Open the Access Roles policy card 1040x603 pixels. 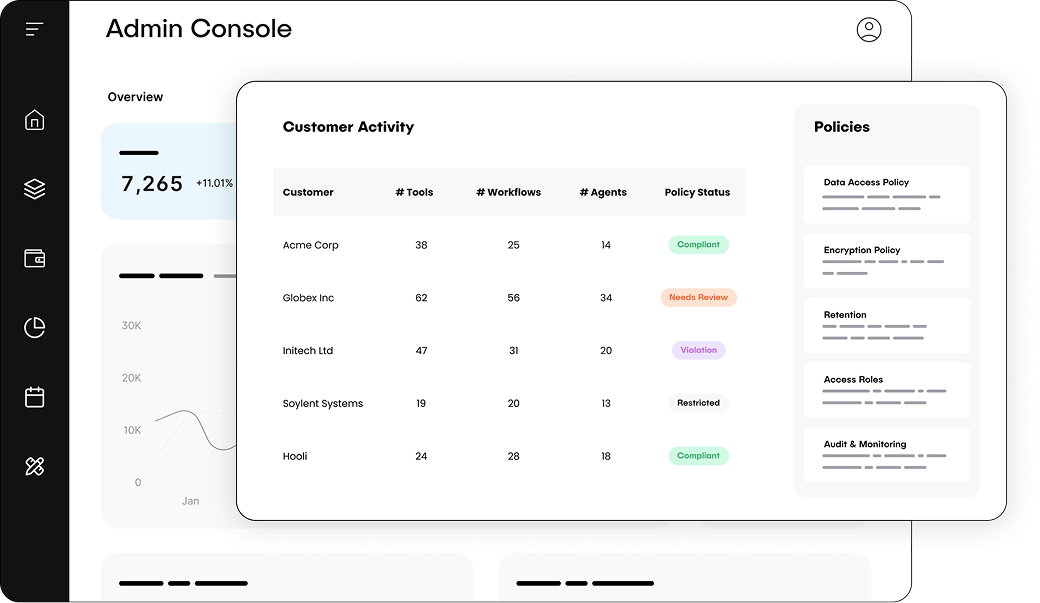(886, 389)
